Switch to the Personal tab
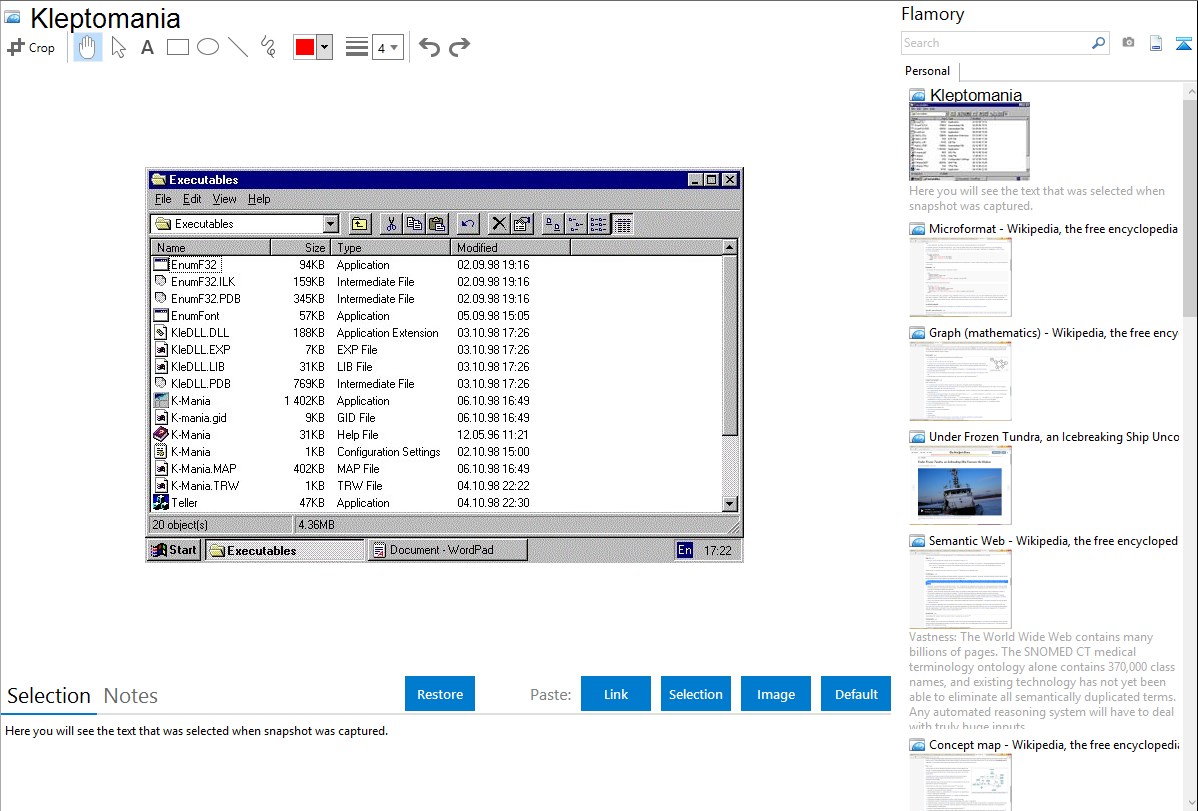The height and width of the screenshot is (811, 1198). 928,71
